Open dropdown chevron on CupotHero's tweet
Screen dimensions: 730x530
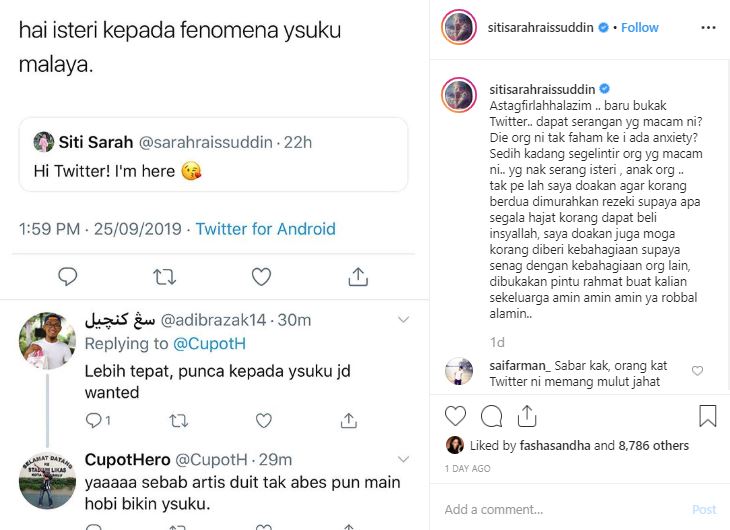click(404, 460)
